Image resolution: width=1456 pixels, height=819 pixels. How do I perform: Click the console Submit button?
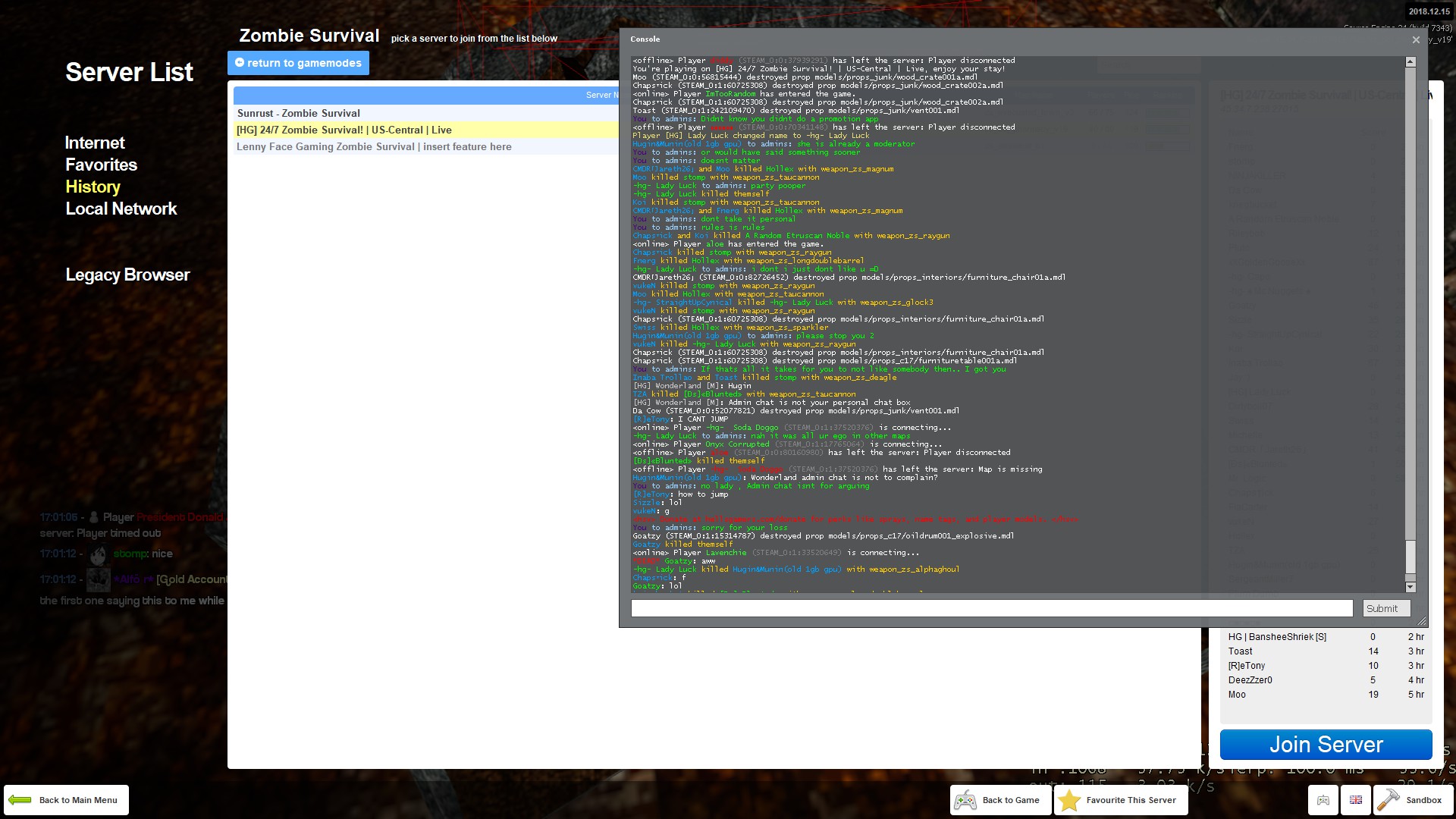click(1386, 608)
